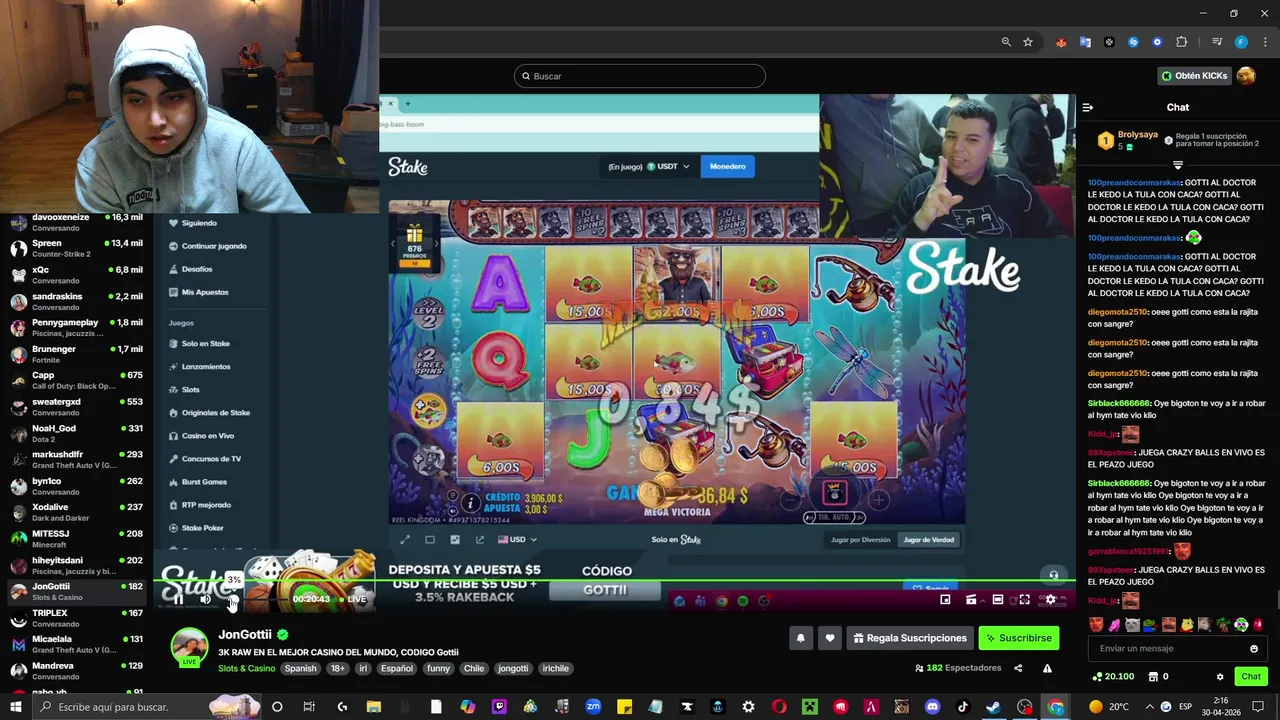
Task: Open Steam from the Windows taskbar
Action: coord(993,707)
